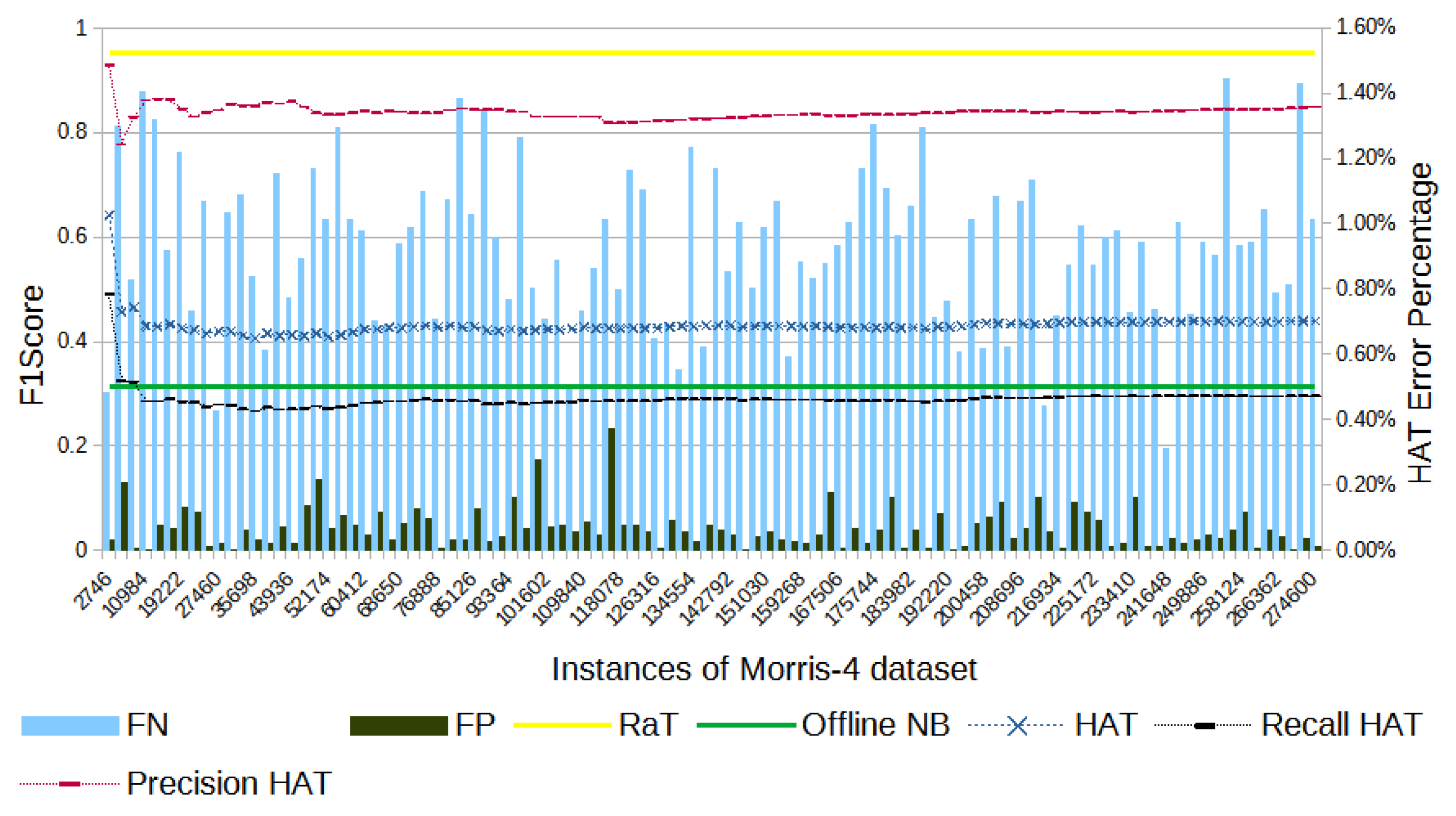Click the tallest dark green FP bar
Image resolution: width=1456 pixels, height=816 pixels.
612,489
